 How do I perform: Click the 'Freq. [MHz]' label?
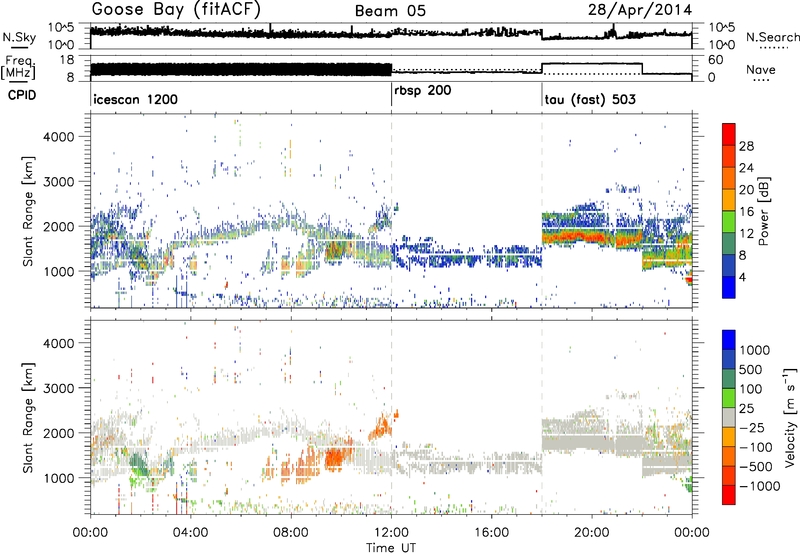(18, 68)
